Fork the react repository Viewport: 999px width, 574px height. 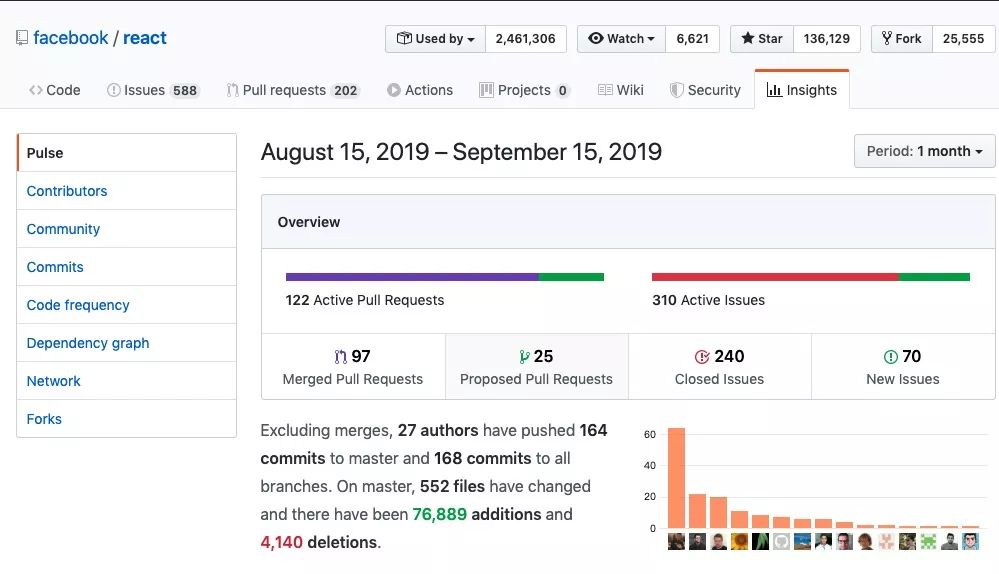click(901, 39)
